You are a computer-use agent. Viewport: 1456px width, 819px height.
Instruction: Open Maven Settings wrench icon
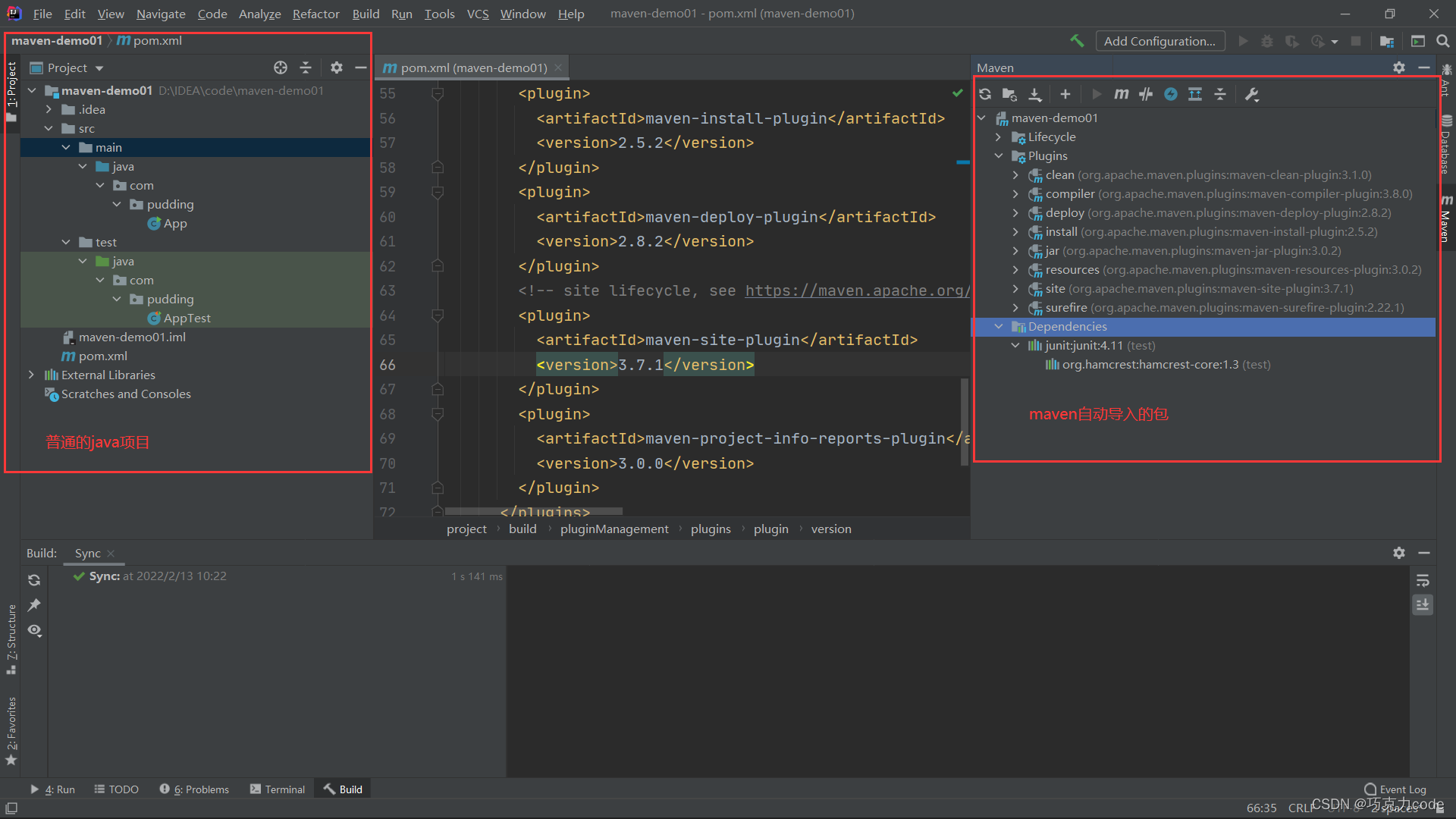1252,94
